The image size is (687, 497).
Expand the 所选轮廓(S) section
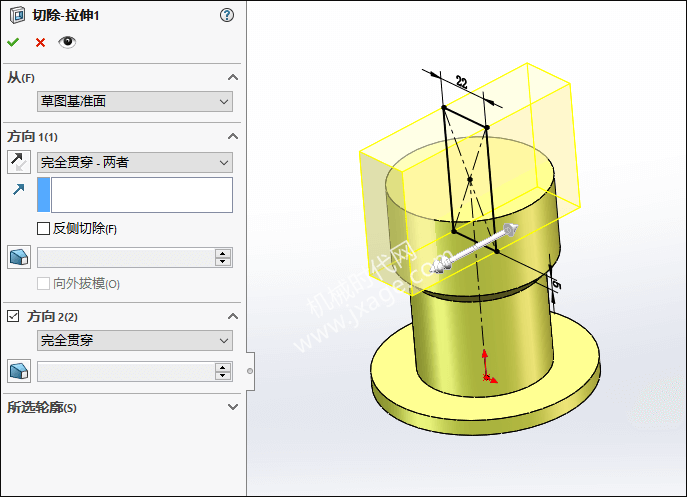[233, 407]
